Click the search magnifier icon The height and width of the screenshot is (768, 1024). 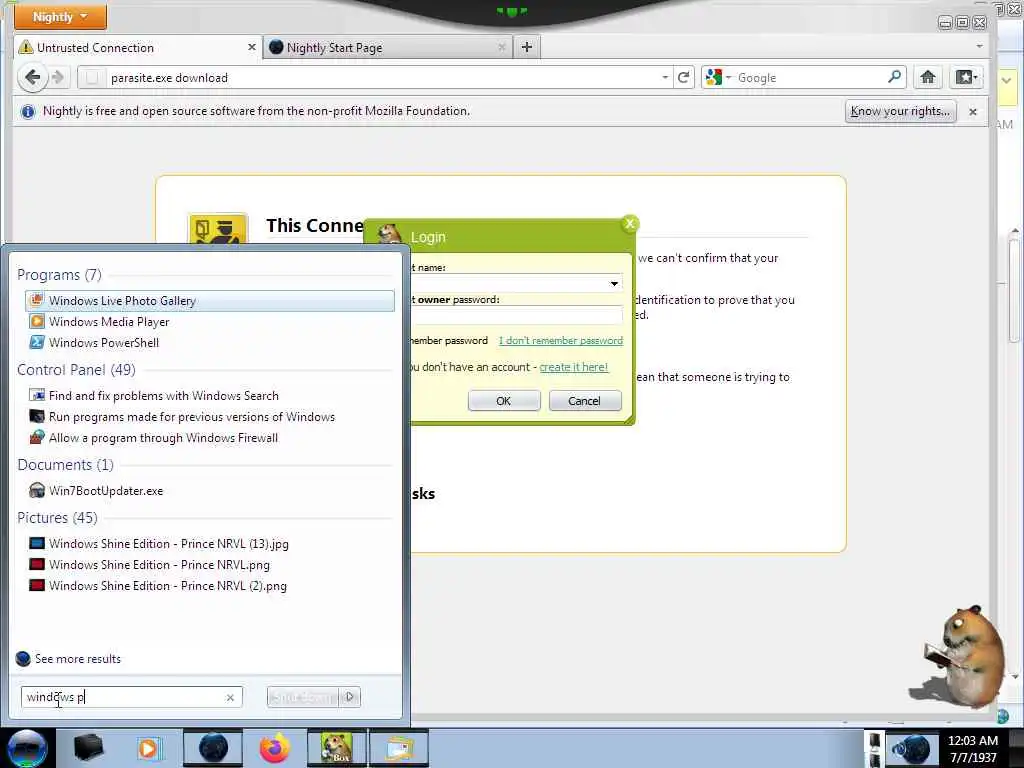point(894,77)
